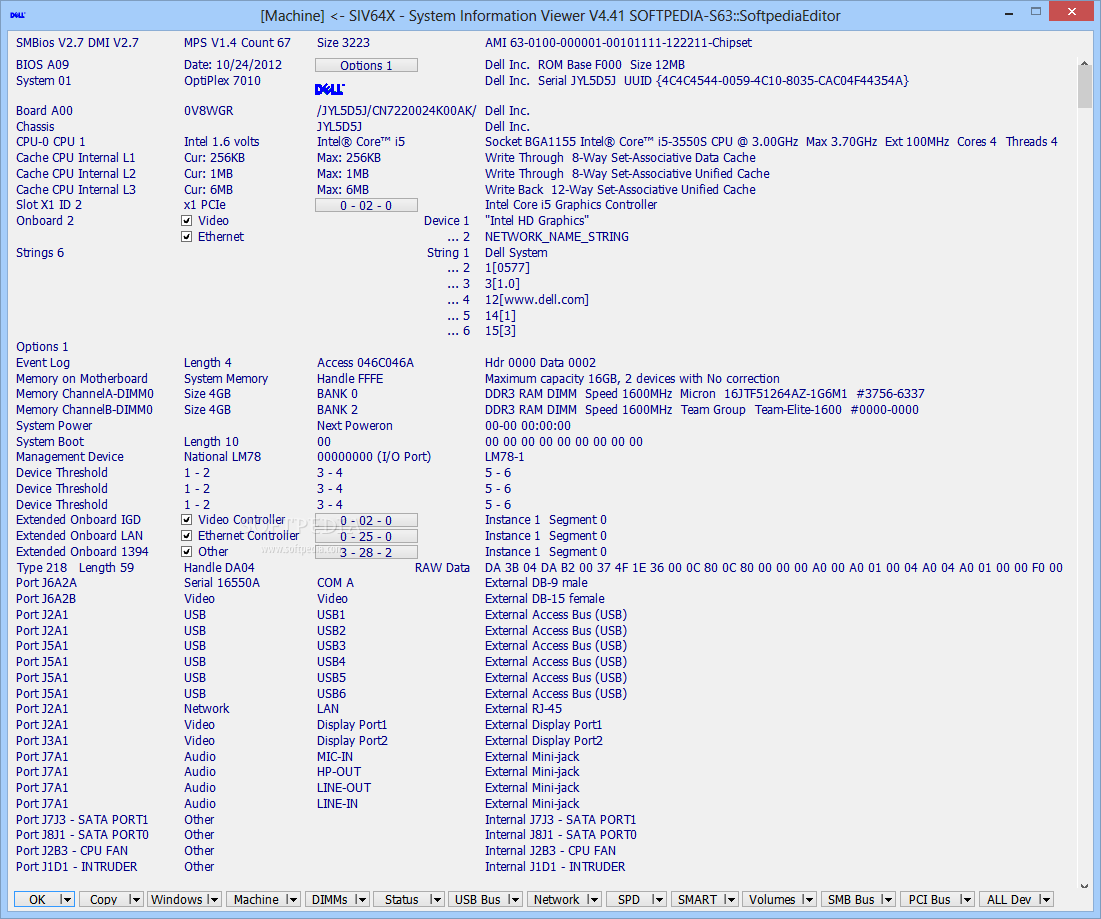Select the 'BIOS A09' entry
1101x919 pixels.
point(42,65)
